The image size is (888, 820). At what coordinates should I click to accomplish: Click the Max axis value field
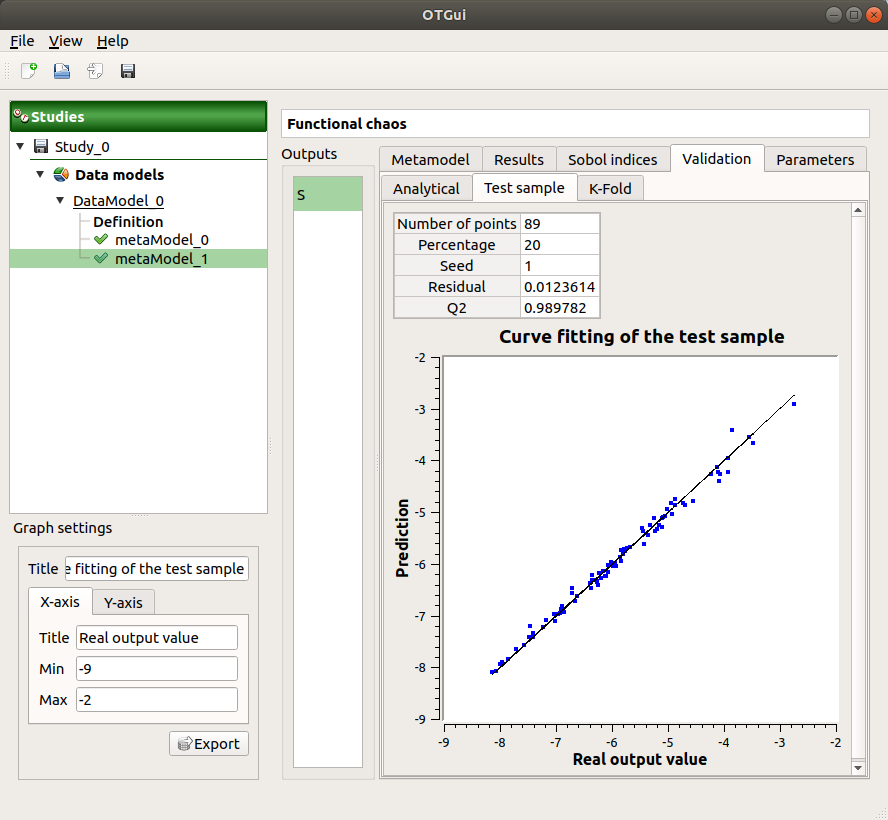[x=156, y=699]
